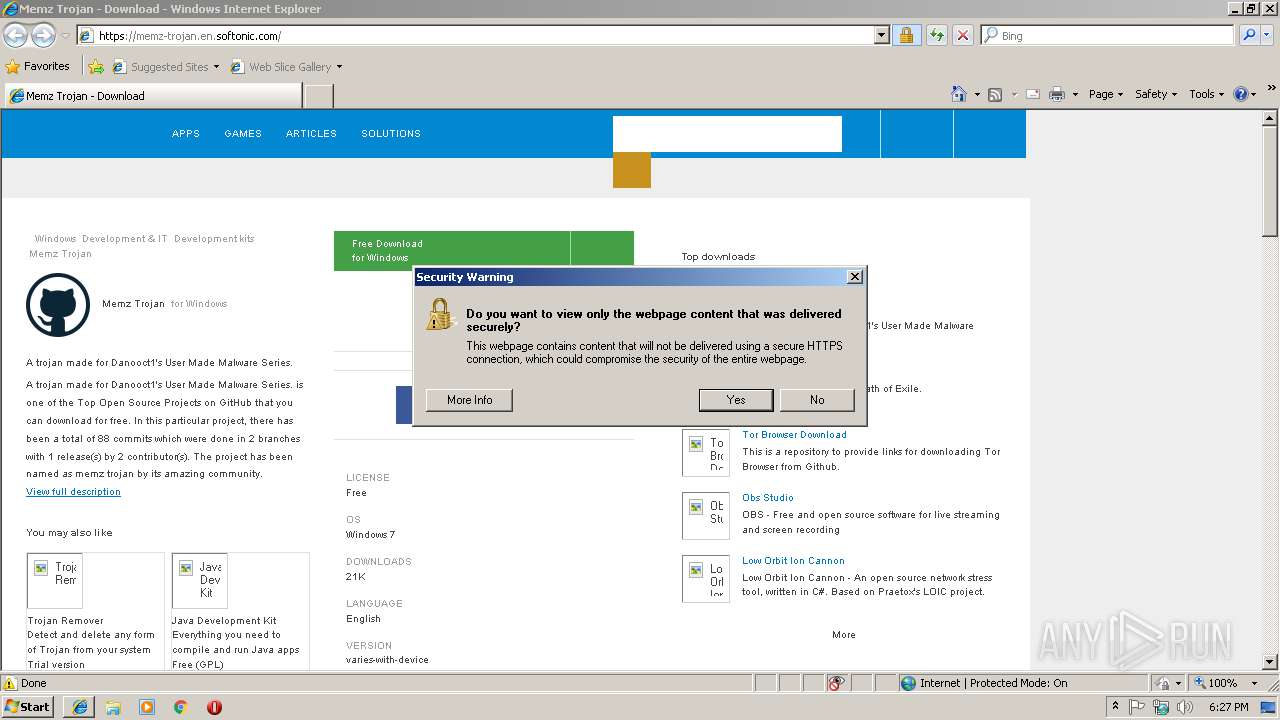Click No in the Security Warning dialog
Viewport: 1280px width, 720px height.
pos(817,400)
